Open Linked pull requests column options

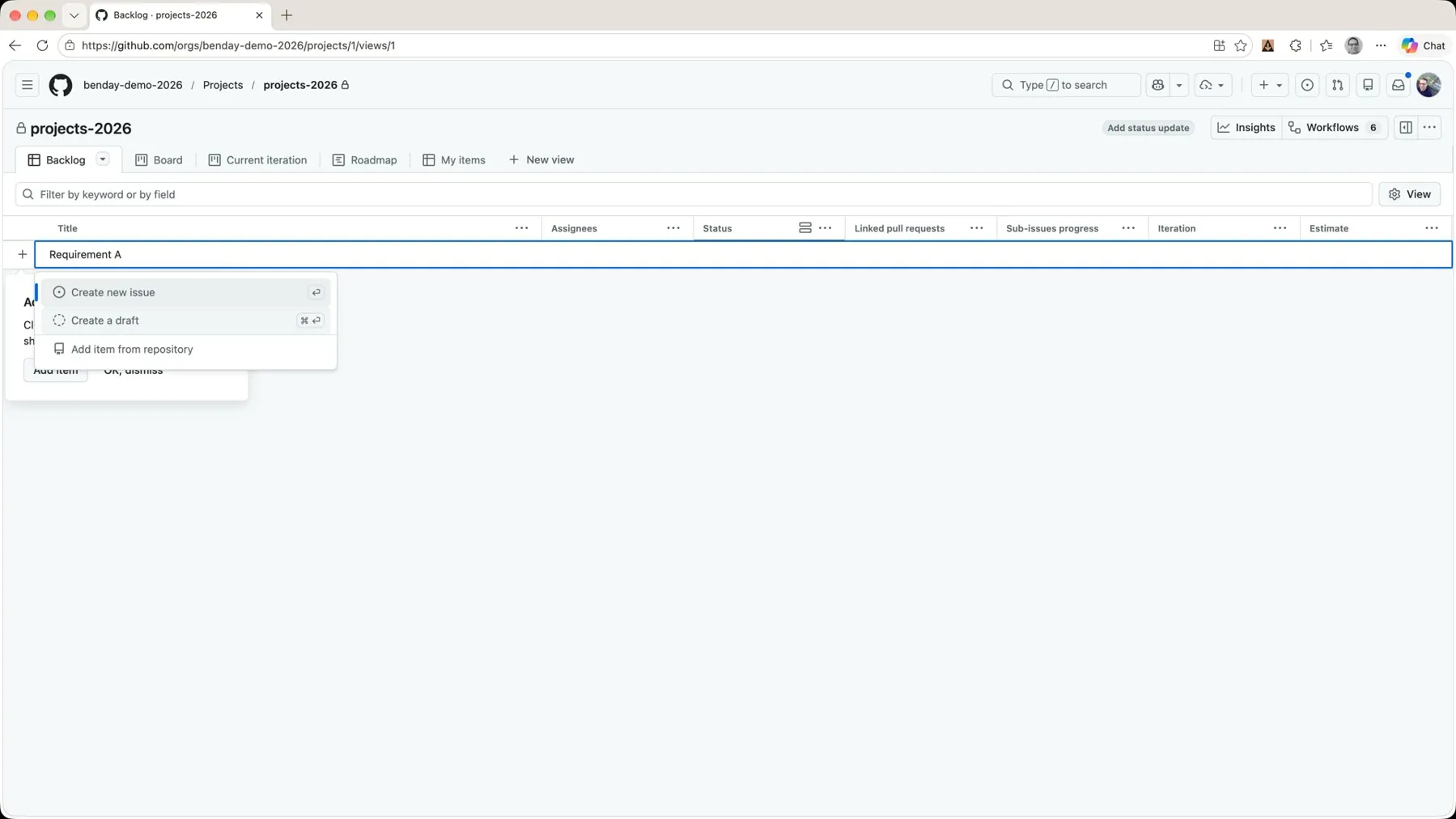pos(977,228)
